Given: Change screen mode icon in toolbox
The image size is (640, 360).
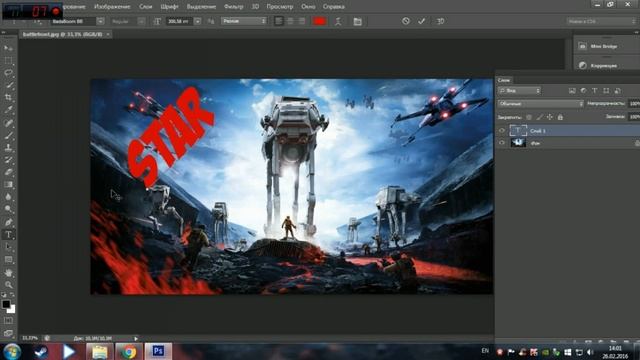Looking at the screenshot, I should tap(8, 333).
